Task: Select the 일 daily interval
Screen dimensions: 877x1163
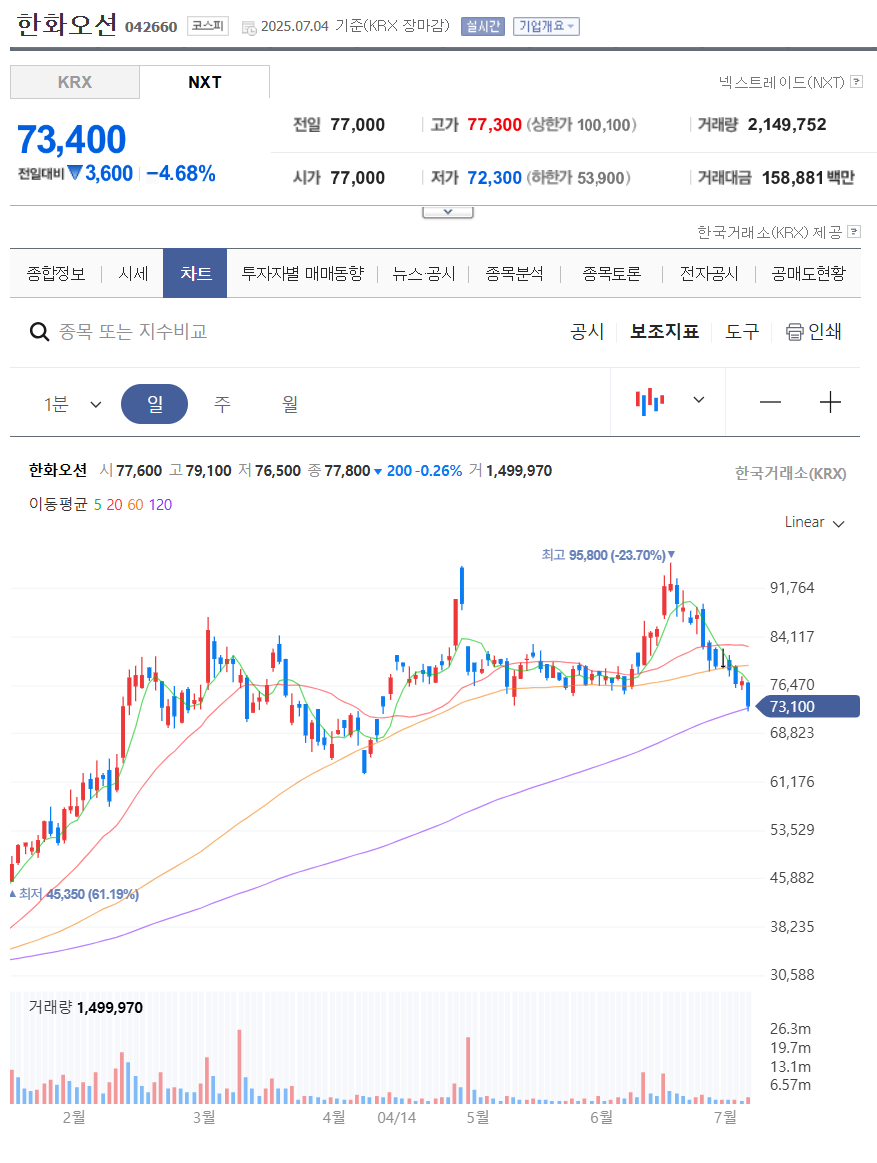Action: [154, 404]
